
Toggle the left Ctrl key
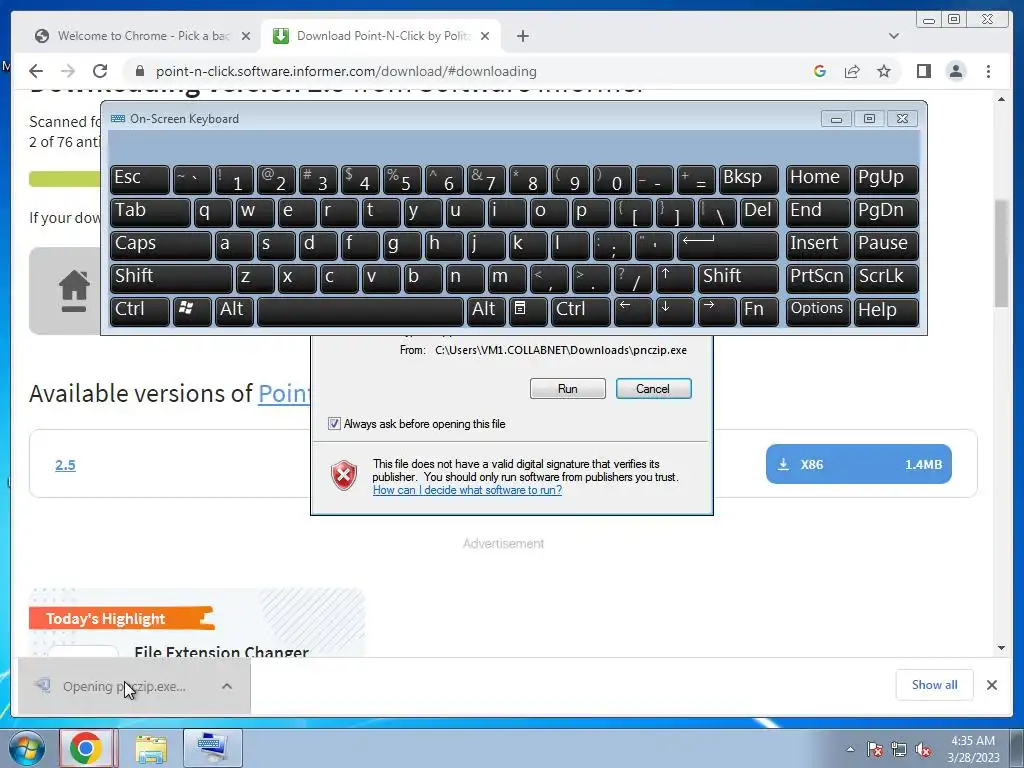tap(140, 310)
